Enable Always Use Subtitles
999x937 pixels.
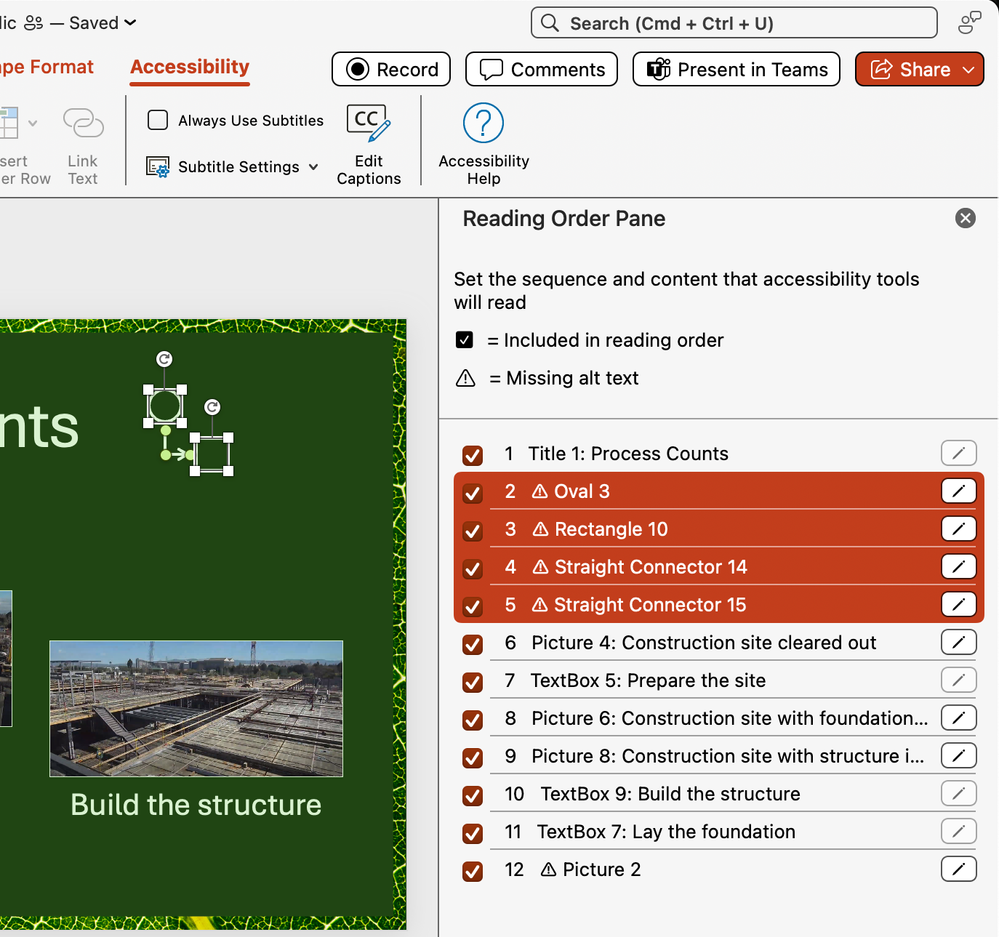(x=157, y=120)
